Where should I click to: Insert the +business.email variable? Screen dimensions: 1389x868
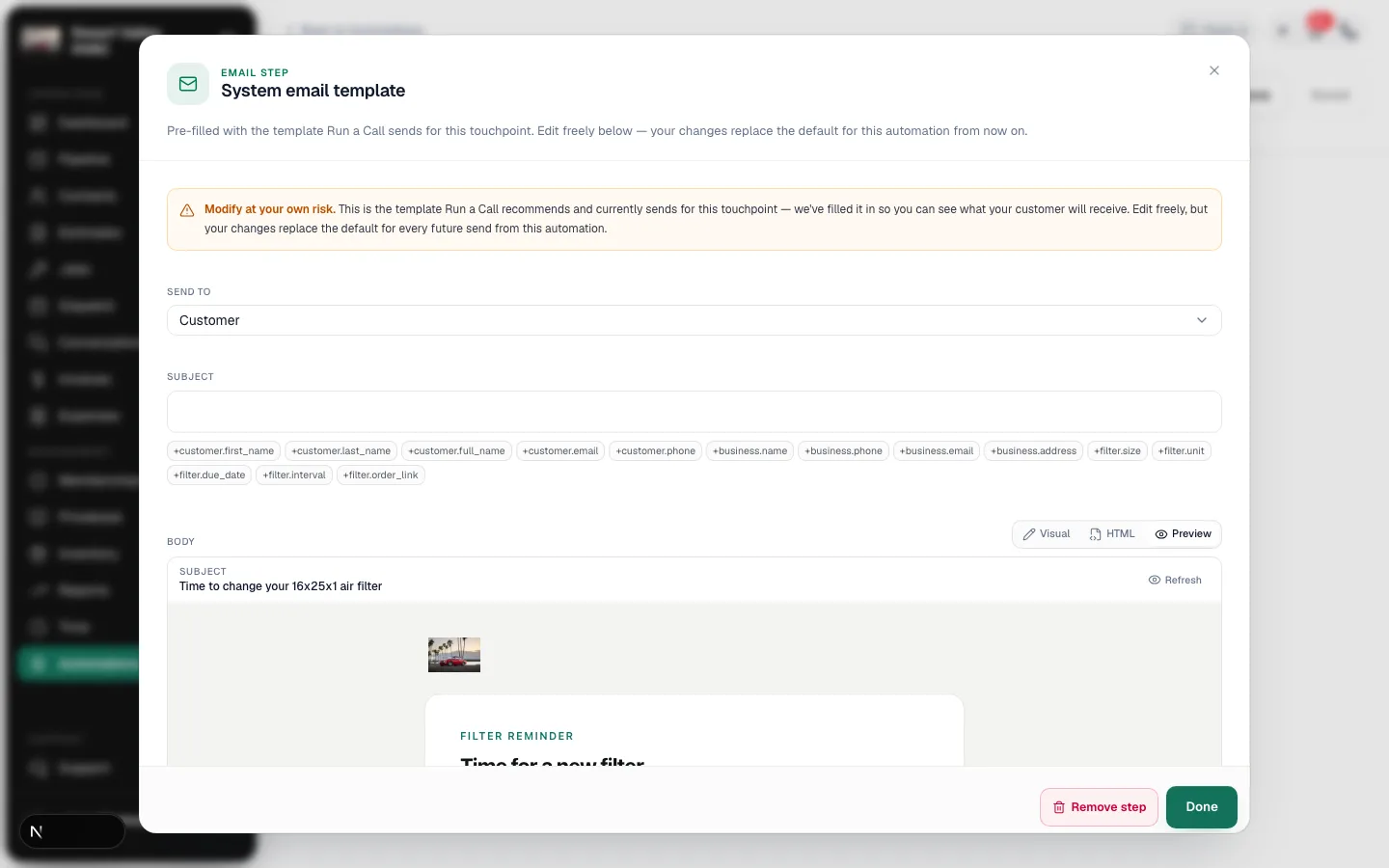click(x=937, y=450)
